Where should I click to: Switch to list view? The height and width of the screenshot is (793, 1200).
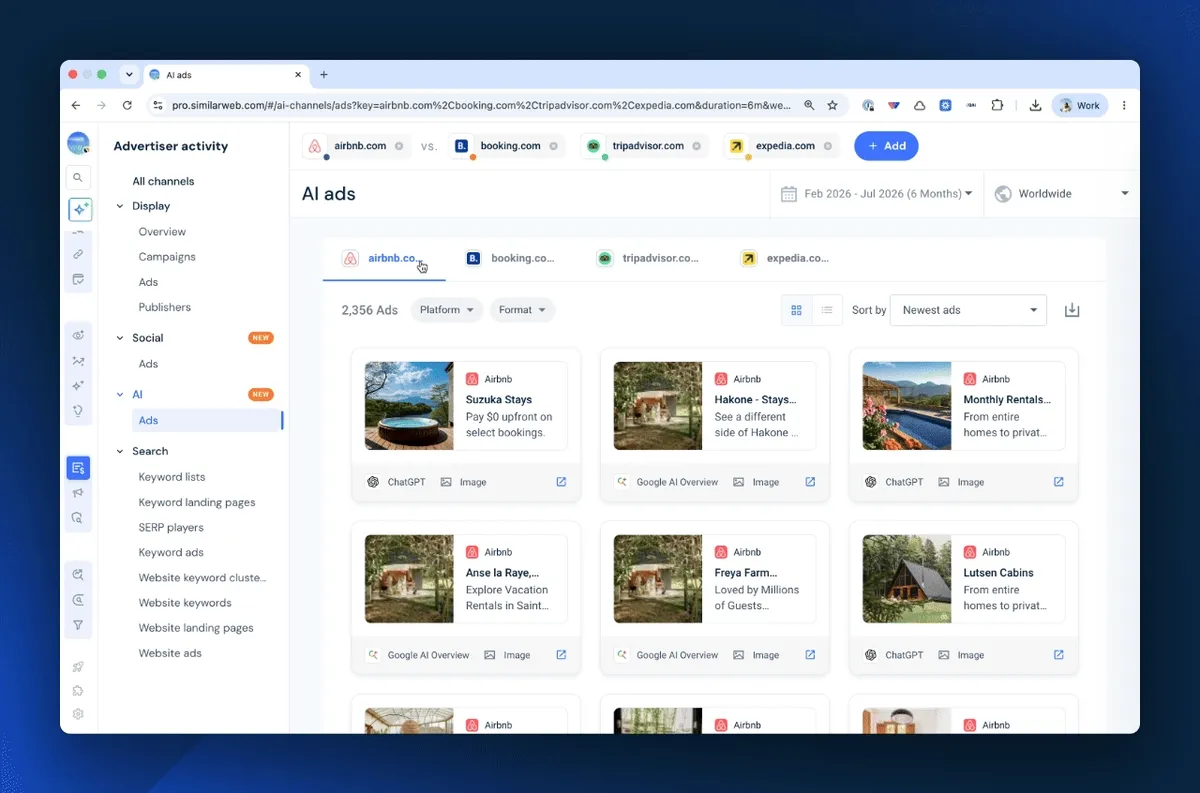point(827,310)
